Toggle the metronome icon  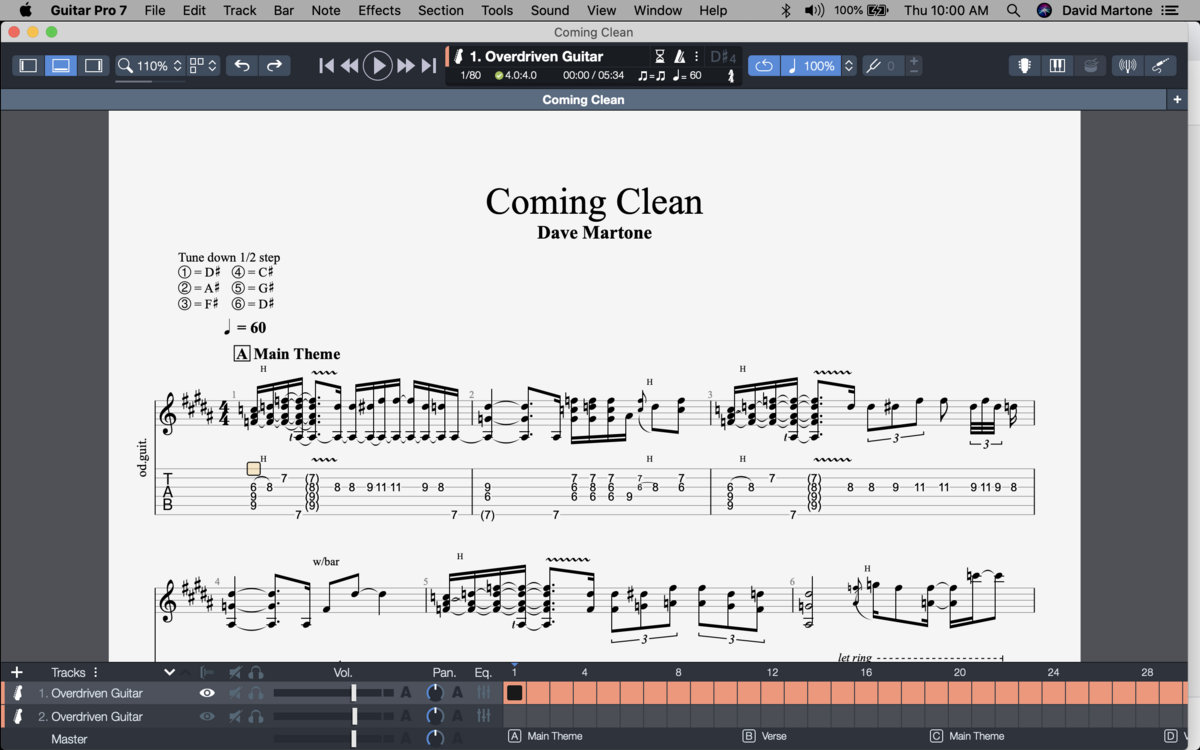pyautogui.click(x=680, y=57)
